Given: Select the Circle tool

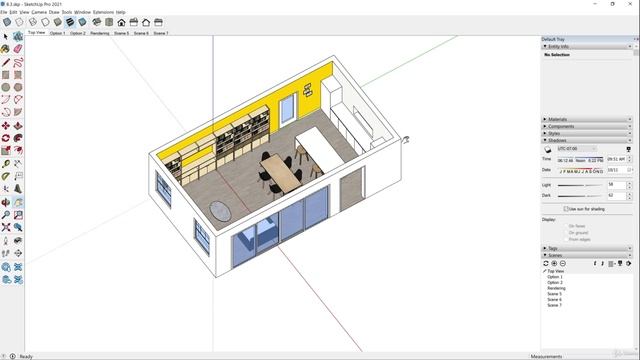Looking at the screenshot, I should pyautogui.click(x=6, y=87).
